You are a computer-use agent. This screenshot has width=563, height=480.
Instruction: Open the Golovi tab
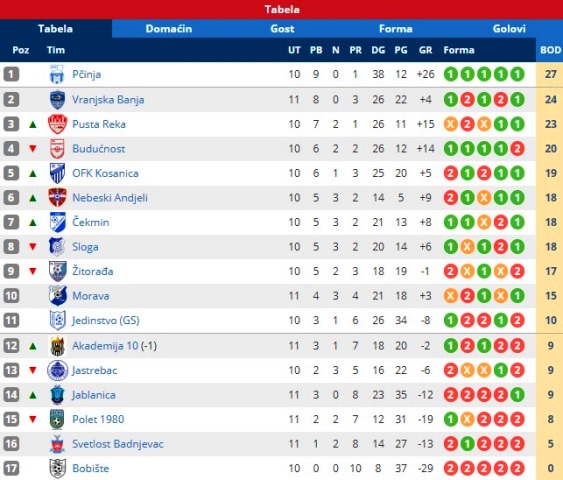pyautogui.click(x=509, y=29)
